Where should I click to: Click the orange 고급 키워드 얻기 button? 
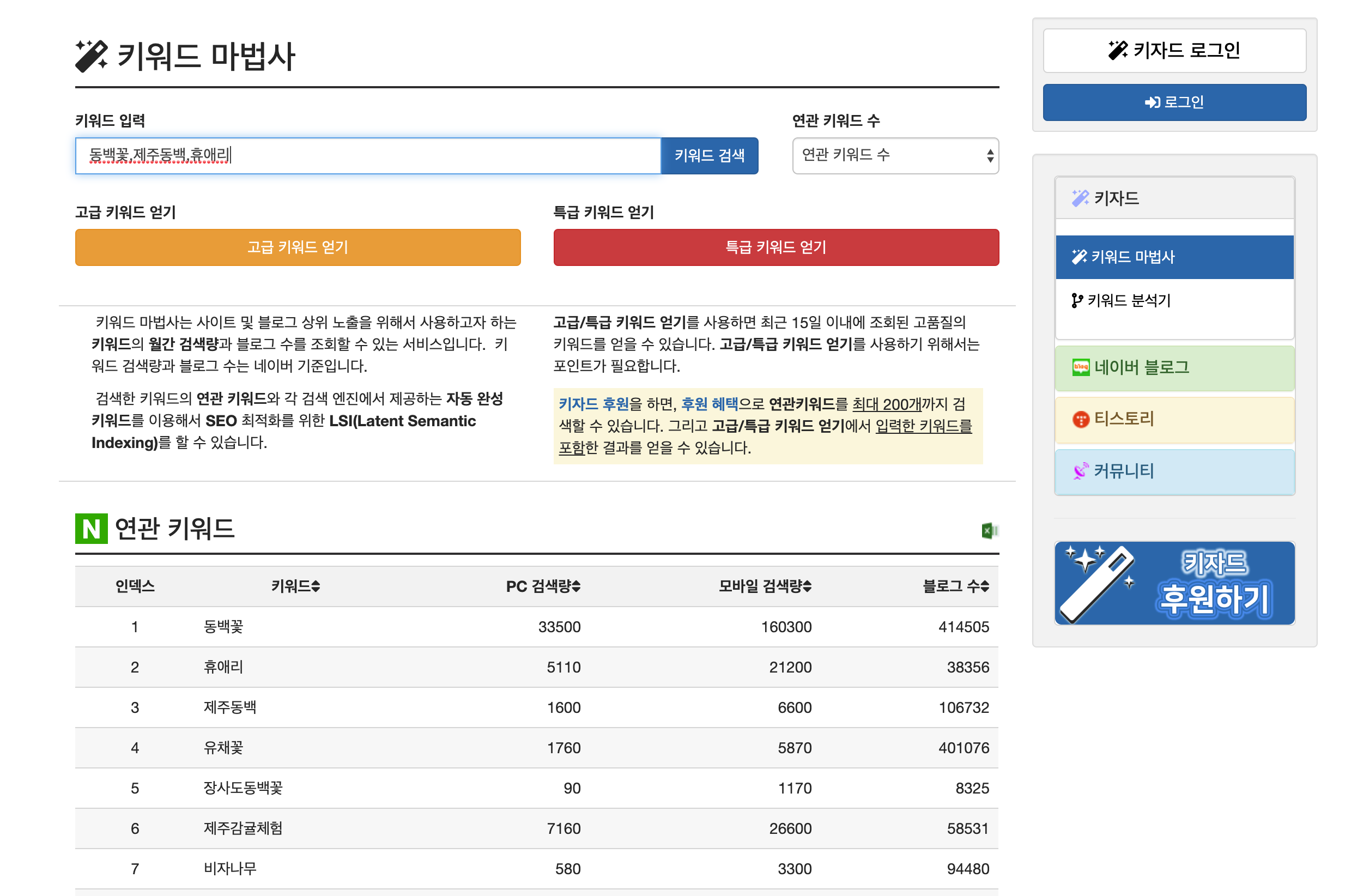(x=298, y=247)
